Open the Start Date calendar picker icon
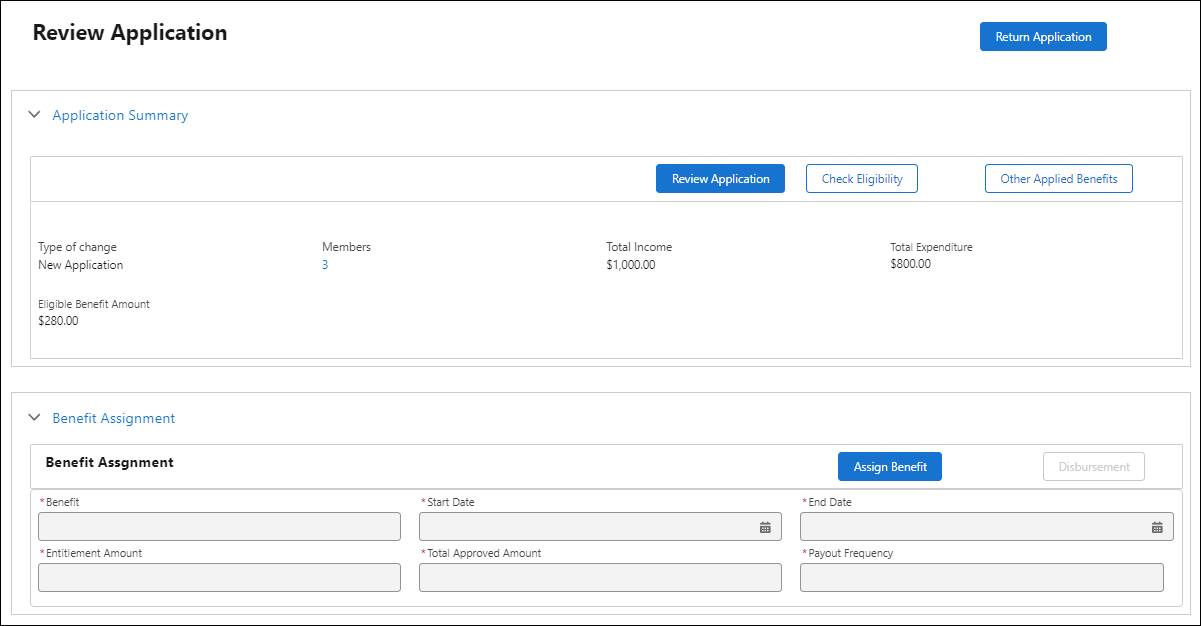1201x626 pixels. click(765, 527)
